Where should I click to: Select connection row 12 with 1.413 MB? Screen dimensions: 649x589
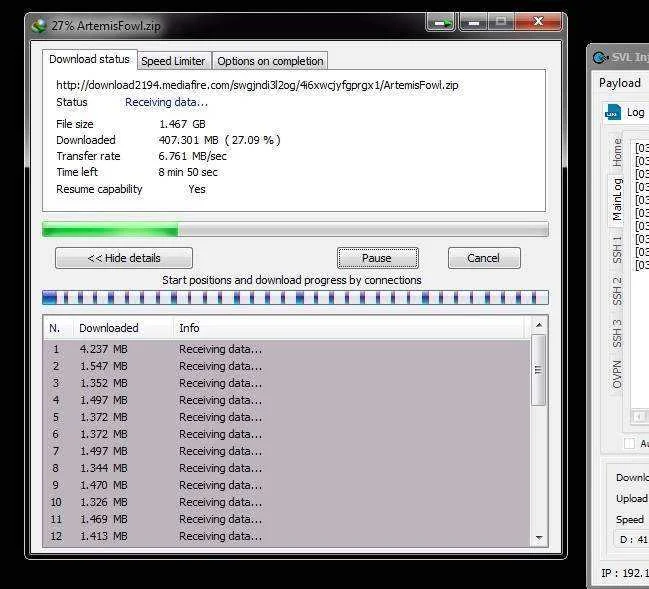[x=286, y=536]
